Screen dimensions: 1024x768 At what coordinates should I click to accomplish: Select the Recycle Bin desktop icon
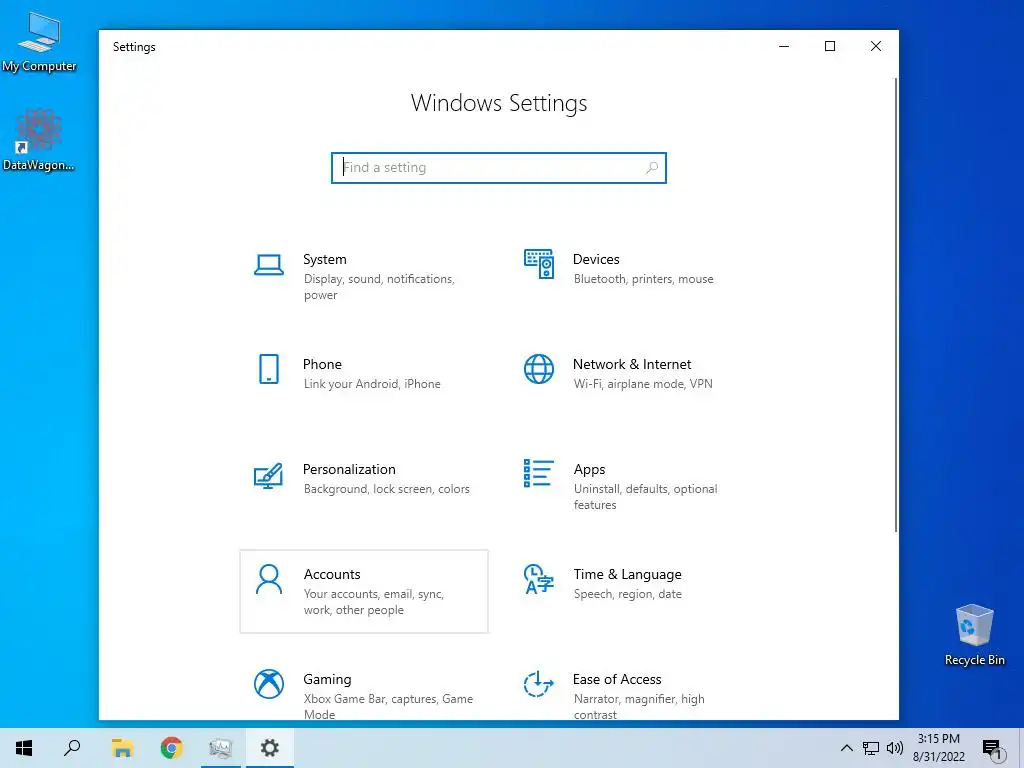pyautogui.click(x=974, y=635)
